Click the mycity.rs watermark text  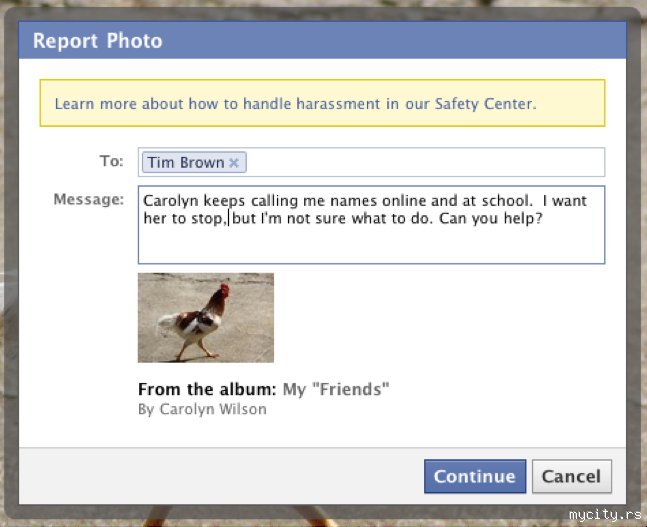click(x=604, y=514)
